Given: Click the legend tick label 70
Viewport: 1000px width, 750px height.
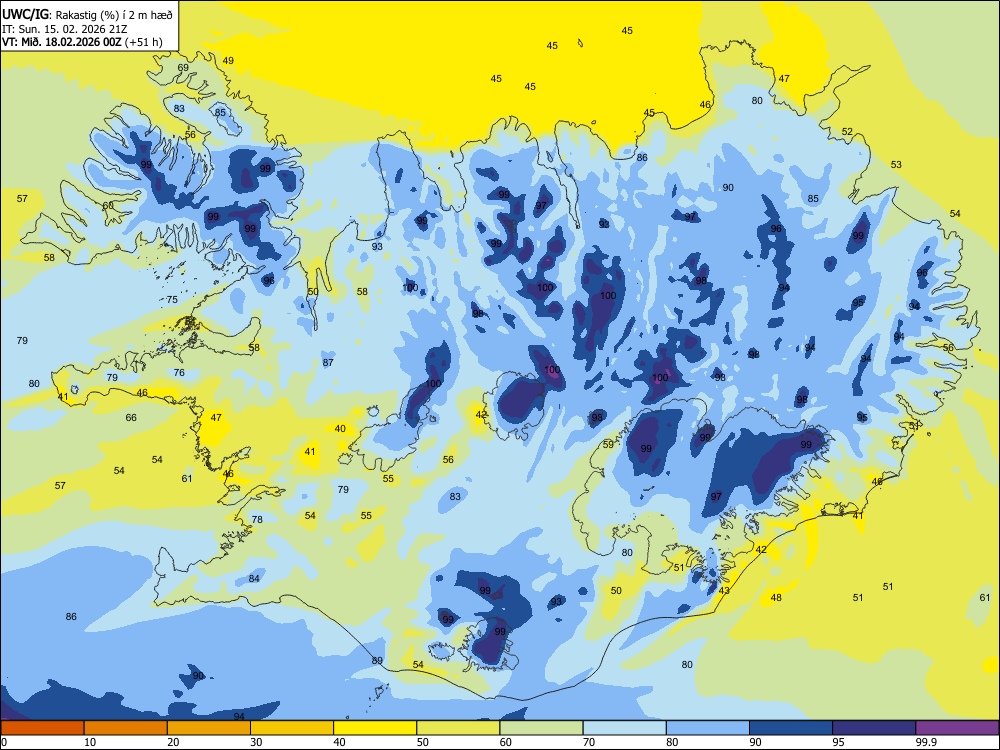Looking at the screenshot, I should [x=589, y=742].
